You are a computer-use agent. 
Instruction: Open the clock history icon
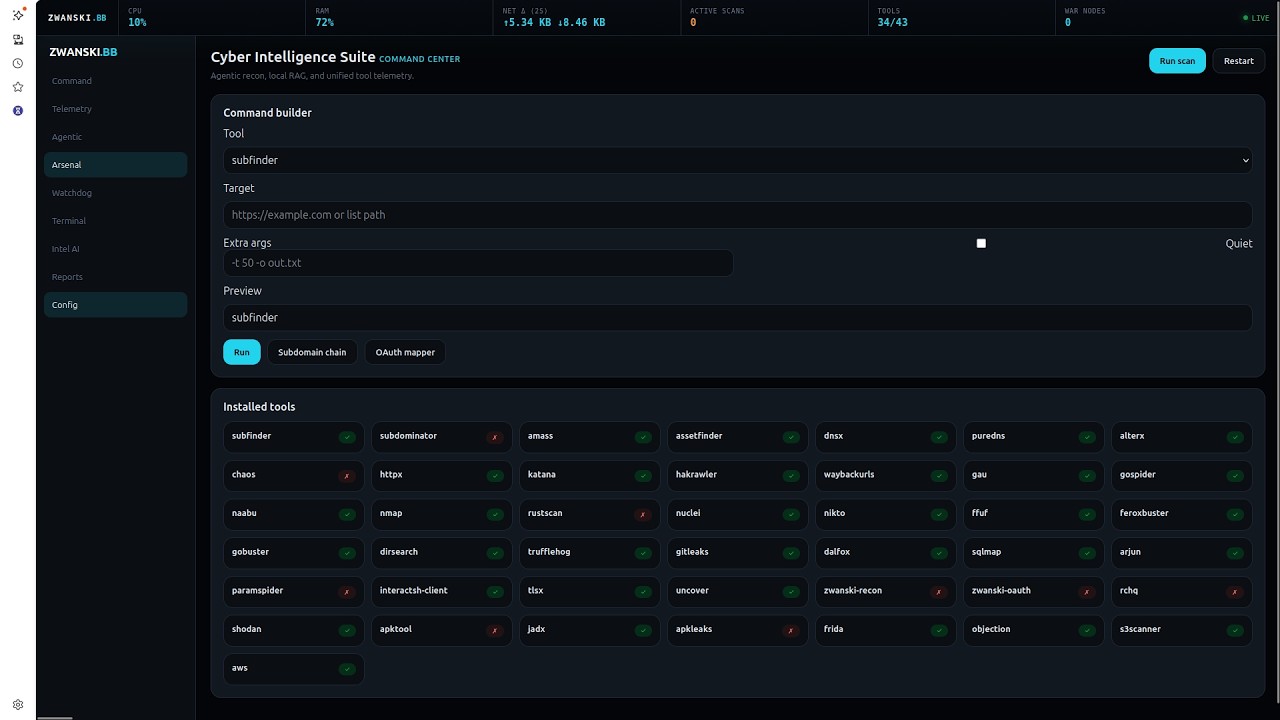coord(18,63)
